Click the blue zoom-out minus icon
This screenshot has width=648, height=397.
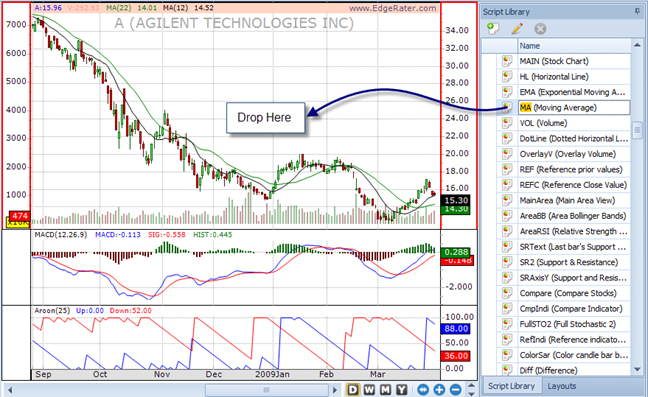[455, 390]
